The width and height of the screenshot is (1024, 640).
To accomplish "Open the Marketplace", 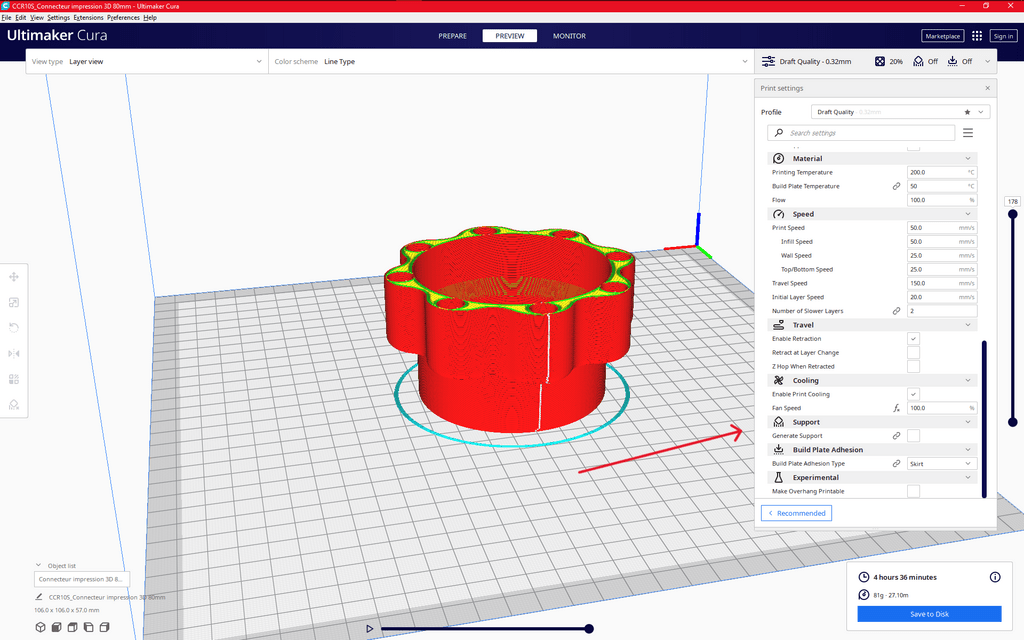I will [942, 36].
